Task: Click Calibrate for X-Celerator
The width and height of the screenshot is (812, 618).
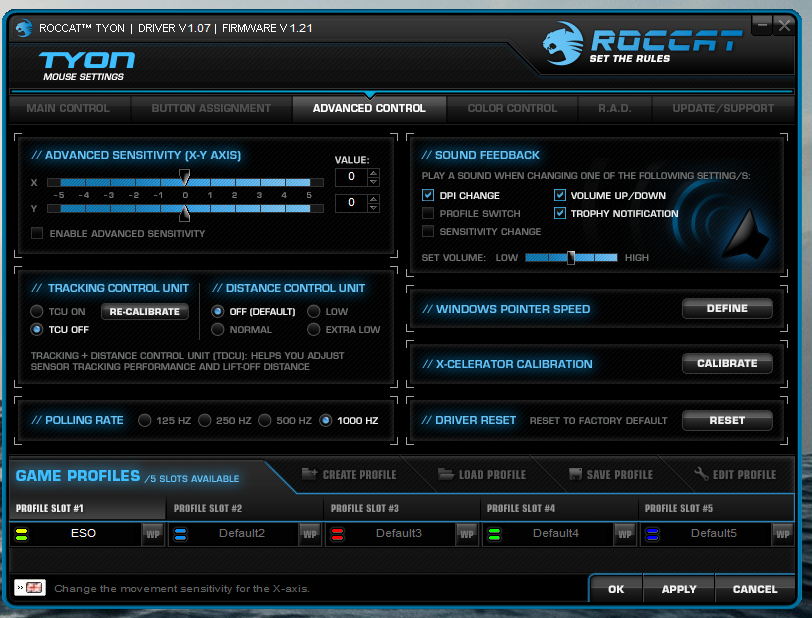Action: (x=727, y=363)
